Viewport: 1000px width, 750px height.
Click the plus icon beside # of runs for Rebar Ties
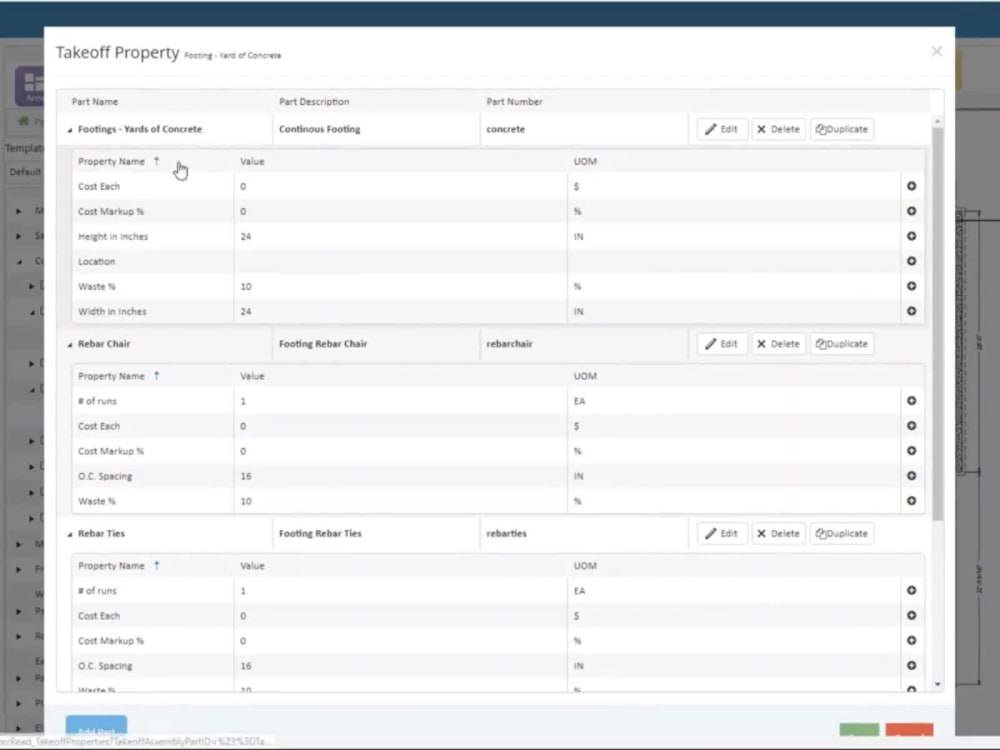coord(911,590)
